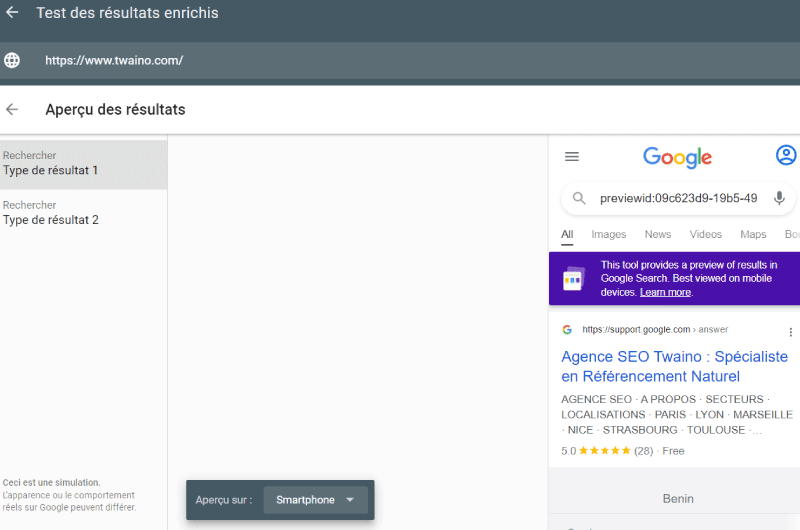Click the Google logo in the preview
Screen dimensions: 800x530
pos(677,157)
